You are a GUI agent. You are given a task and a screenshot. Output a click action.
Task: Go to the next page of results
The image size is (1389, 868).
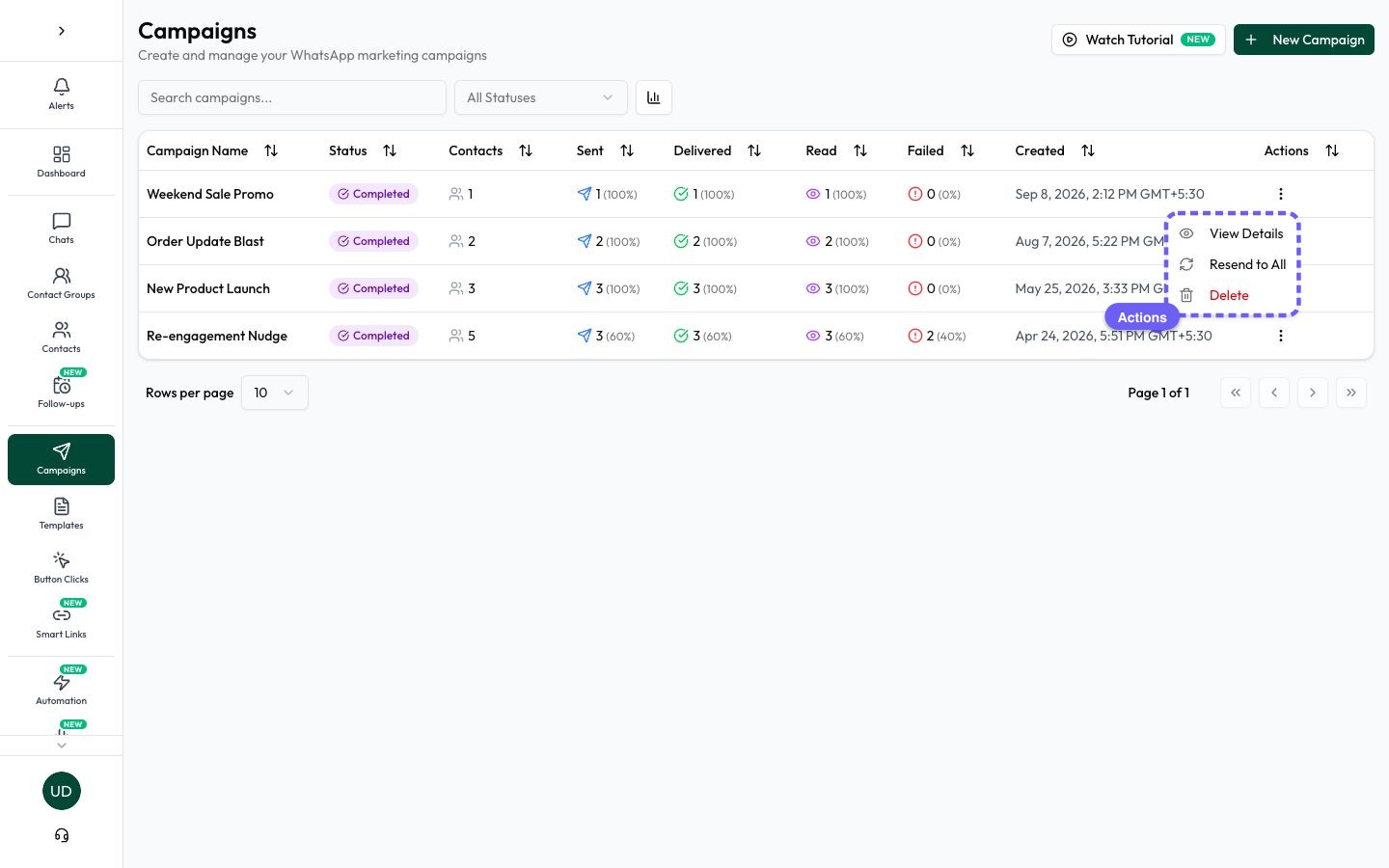coord(1313,393)
